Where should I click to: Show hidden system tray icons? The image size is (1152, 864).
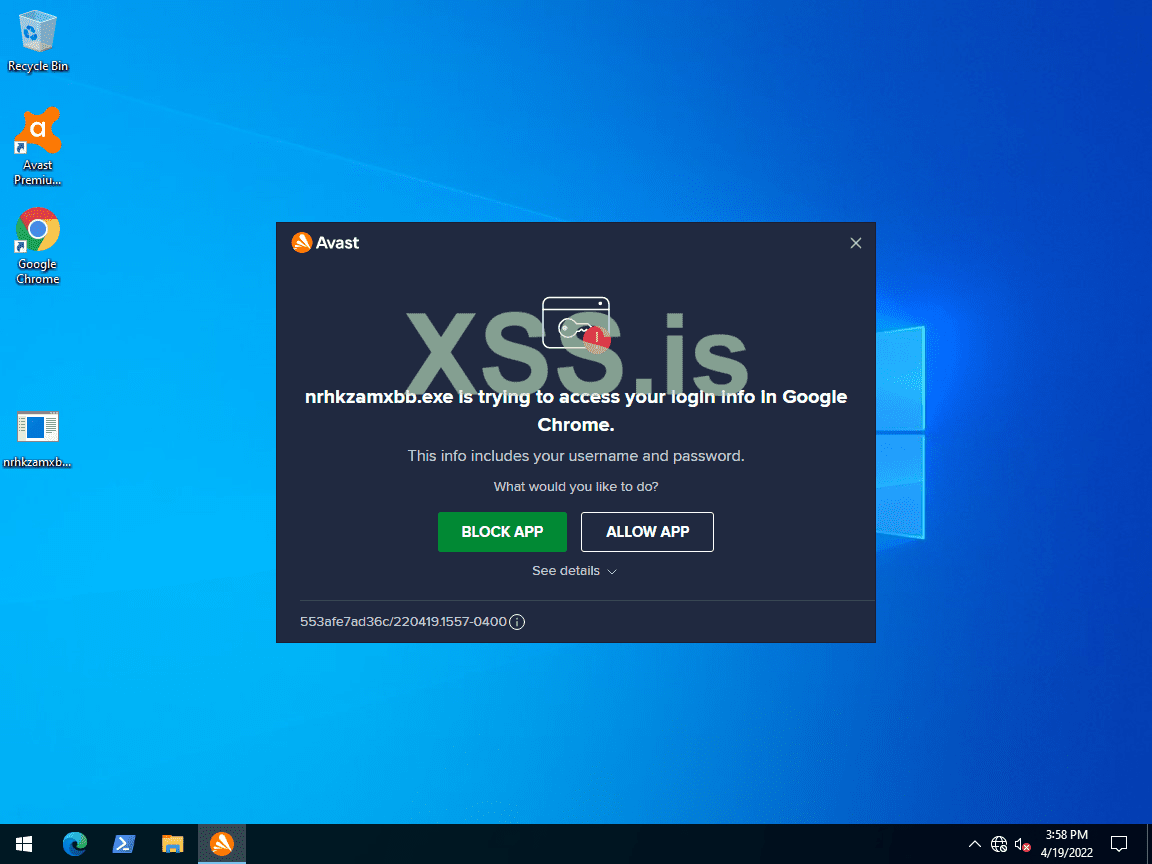(974, 844)
